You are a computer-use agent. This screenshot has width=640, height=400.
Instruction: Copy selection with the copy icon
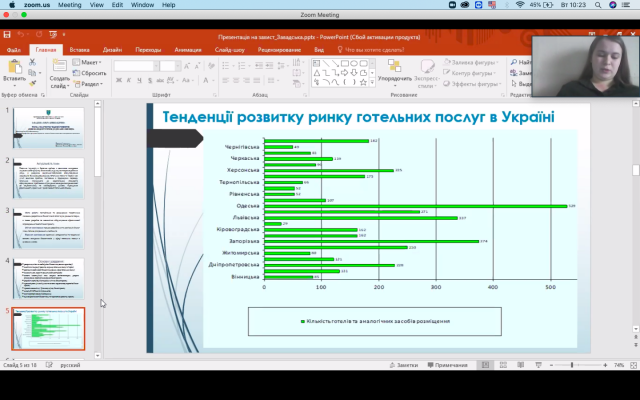click(x=32, y=73)
